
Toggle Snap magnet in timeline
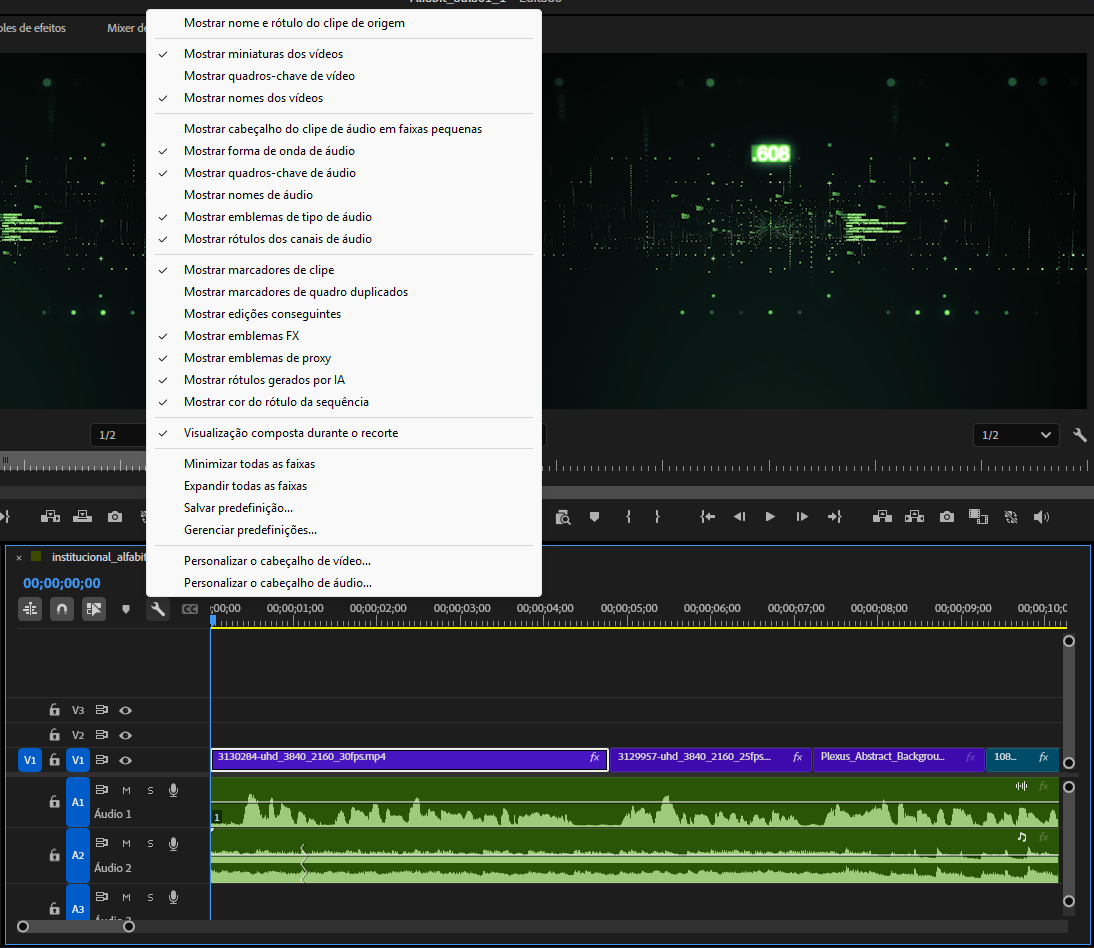tap(62, 610)
